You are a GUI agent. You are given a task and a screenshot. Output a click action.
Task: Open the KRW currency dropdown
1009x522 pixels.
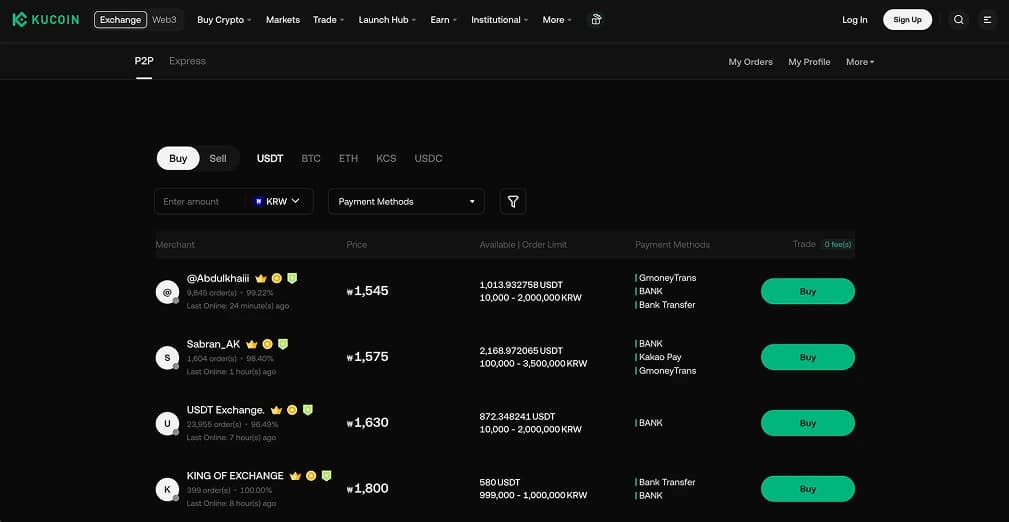[x=277, y=201]
